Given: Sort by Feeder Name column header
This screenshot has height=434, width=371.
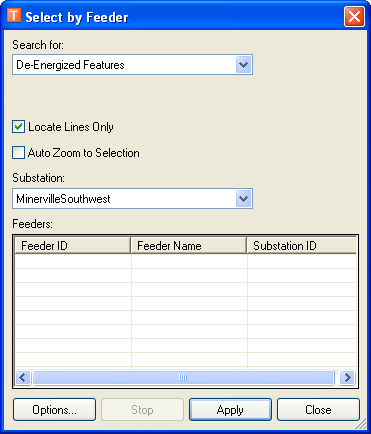Looking at the screenshot, I should [188, 246].
